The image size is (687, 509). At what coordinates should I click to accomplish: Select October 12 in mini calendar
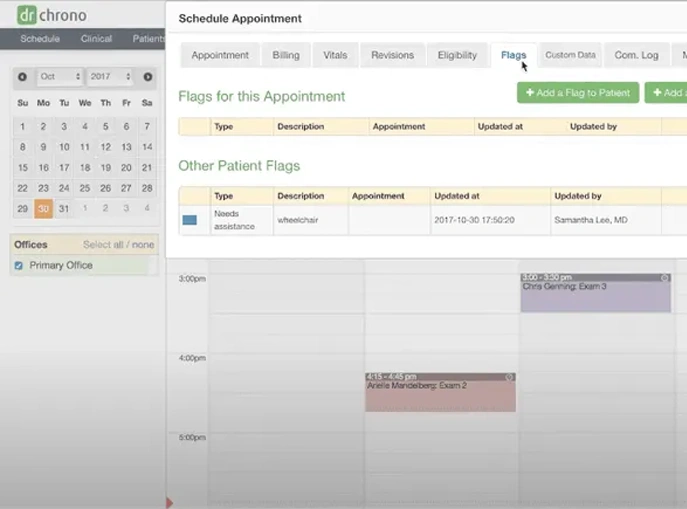[x=106, y=147]
